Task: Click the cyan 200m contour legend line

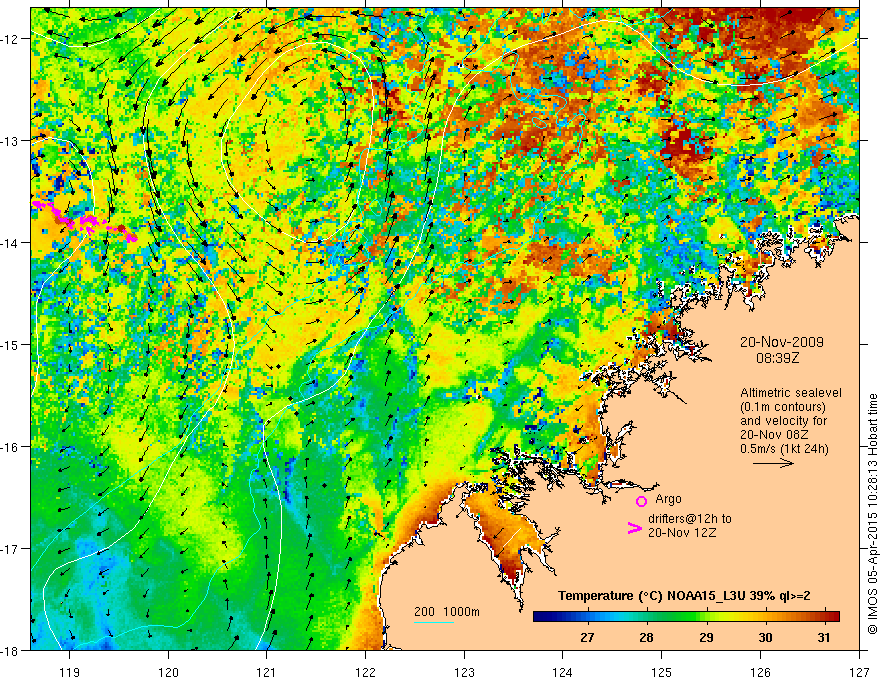Action: point(434,622)
